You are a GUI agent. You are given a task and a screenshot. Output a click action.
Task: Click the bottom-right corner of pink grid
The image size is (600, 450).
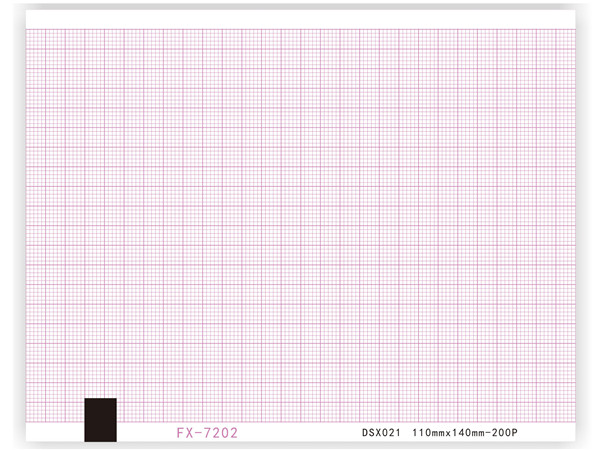click(574, 421)
